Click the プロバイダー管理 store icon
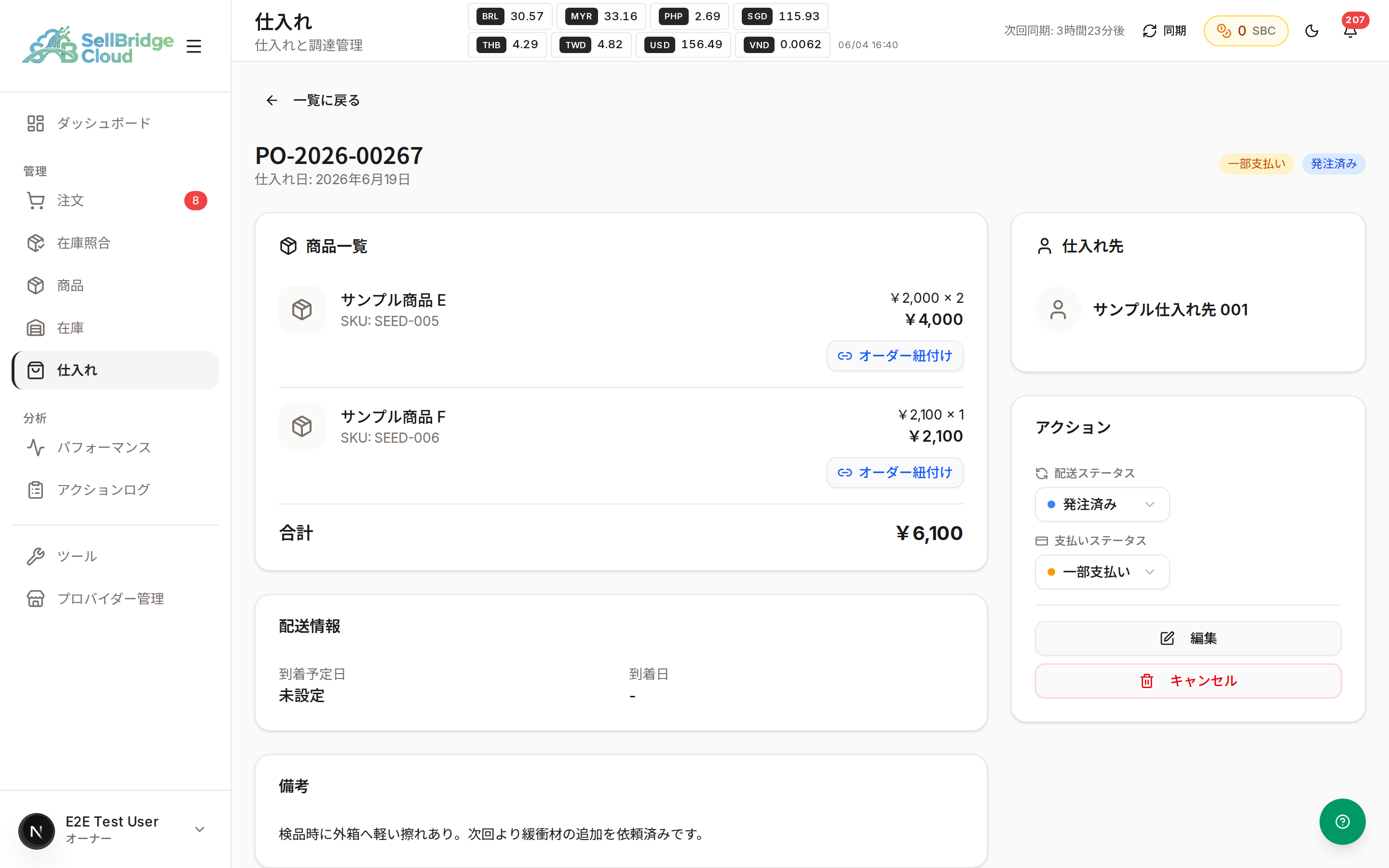The height and width of the screenshot is (868, 1389). (36, 599)
